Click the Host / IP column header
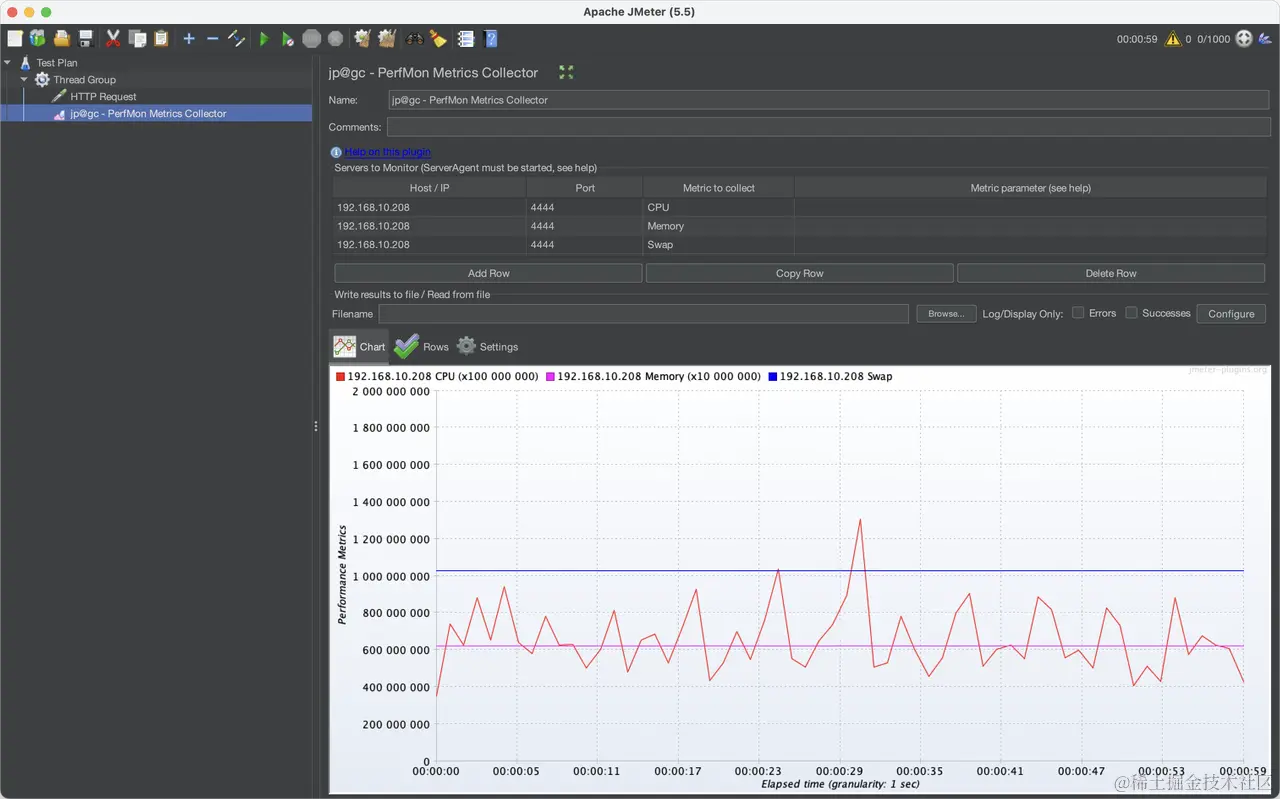1280x799 pixels. (430, 188)
